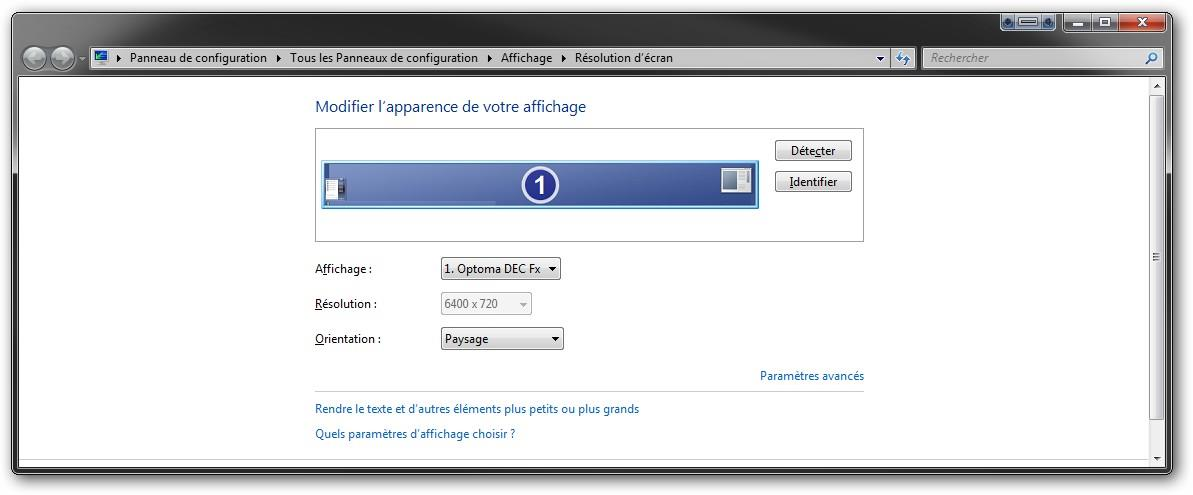
Task: Click the Control Panel icon in address bar
Action: (102, 58)
